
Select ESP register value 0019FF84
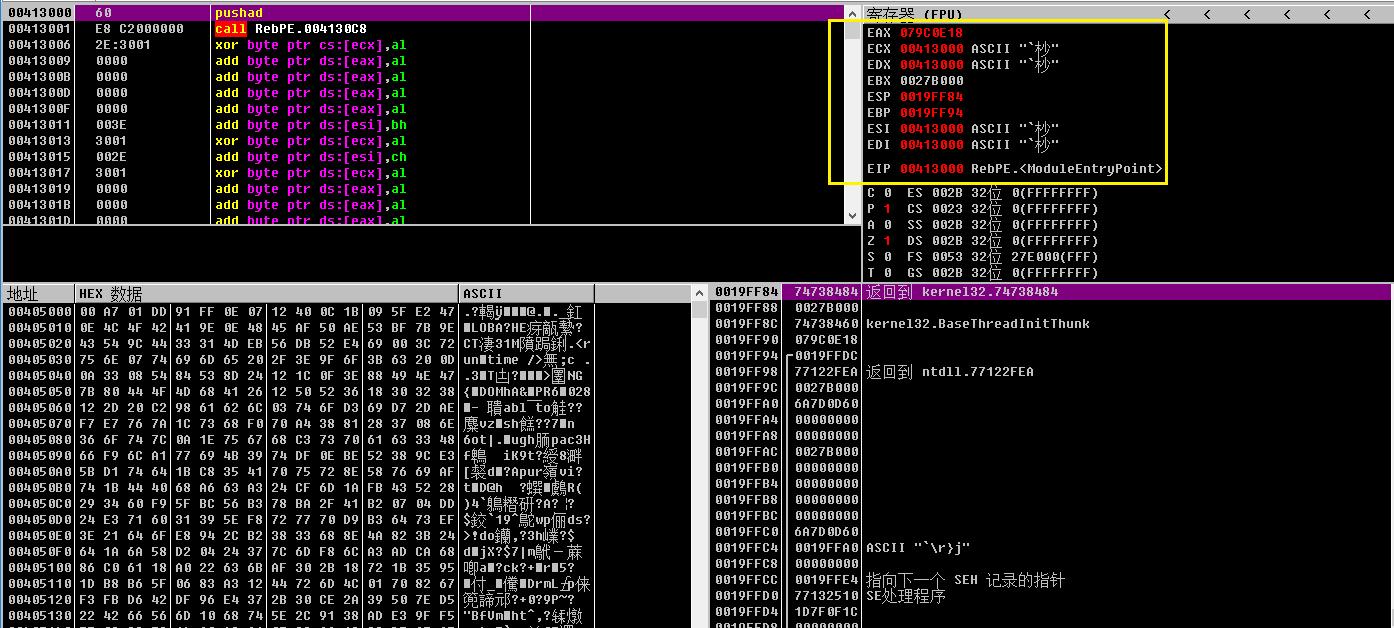tap(930, 97)
